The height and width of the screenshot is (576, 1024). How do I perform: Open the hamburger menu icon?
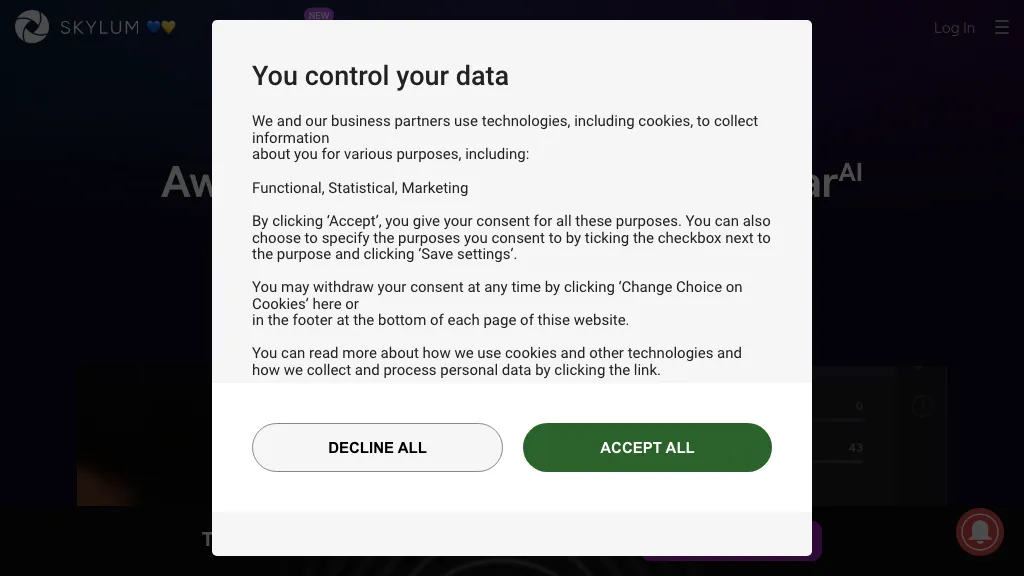click(x=1001, y=28)
